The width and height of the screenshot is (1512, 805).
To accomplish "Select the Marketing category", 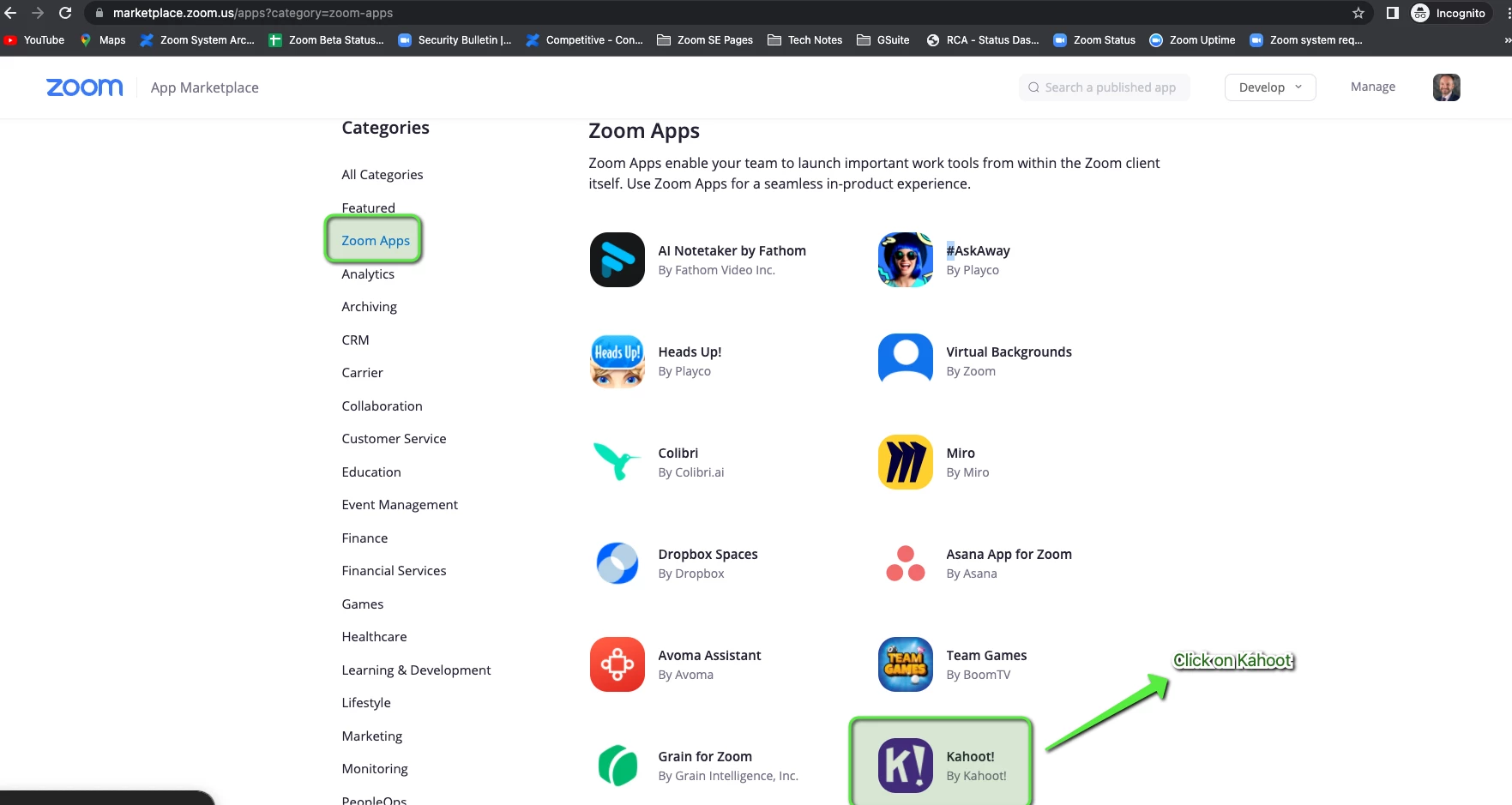I will tap(372, 736).
